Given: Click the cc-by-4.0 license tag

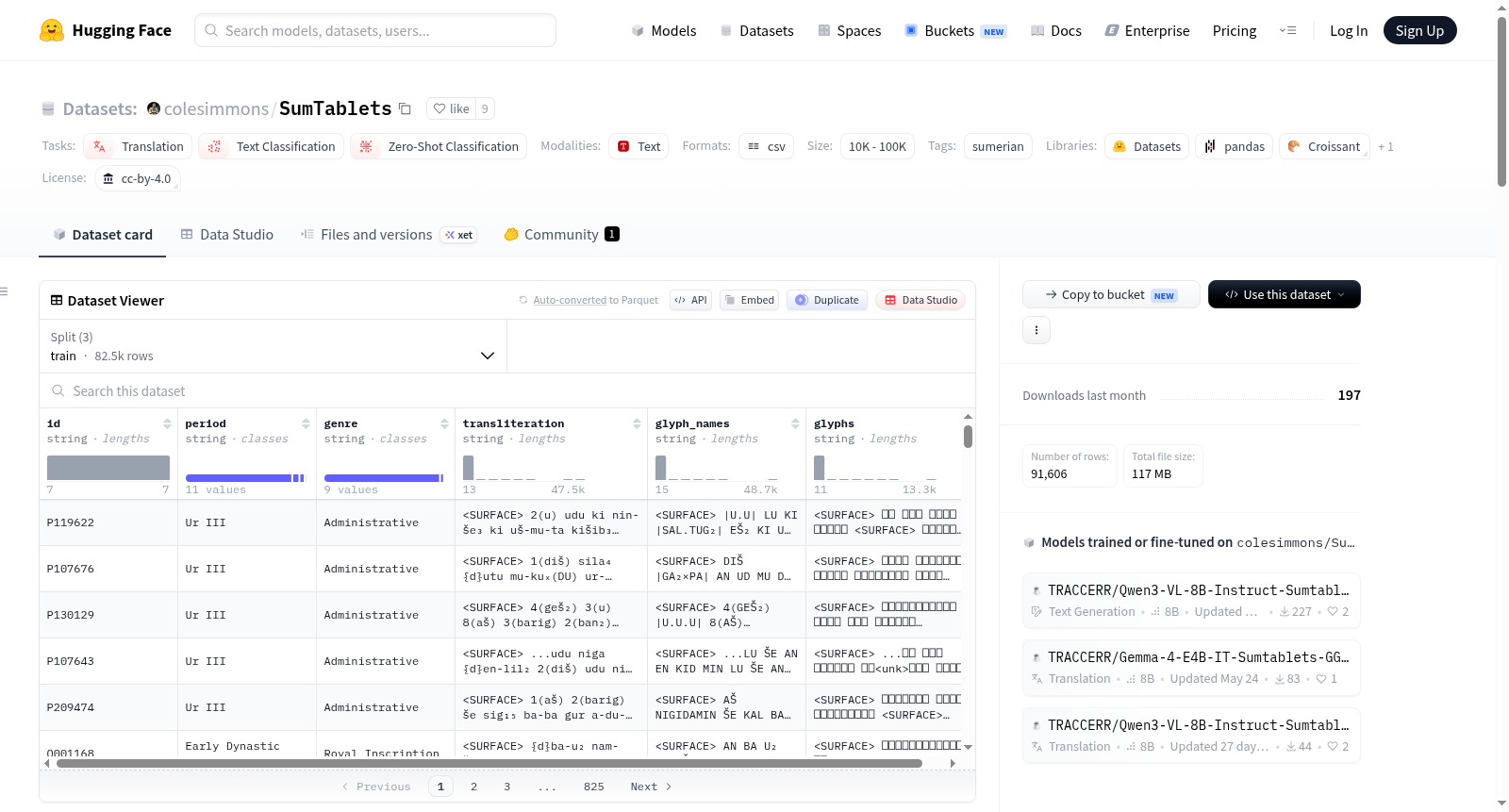Looking at the screenshot, I should [x=138, y=178].
